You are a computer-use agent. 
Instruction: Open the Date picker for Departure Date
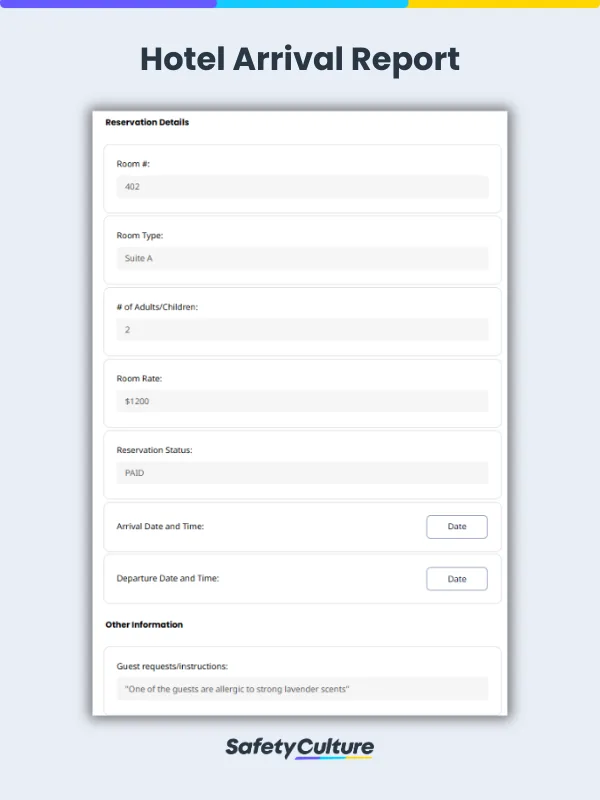456,579
